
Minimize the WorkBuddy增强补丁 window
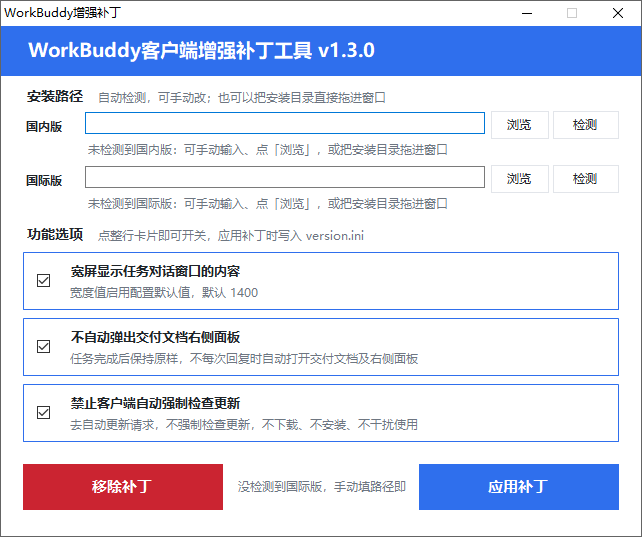point(527,14)
